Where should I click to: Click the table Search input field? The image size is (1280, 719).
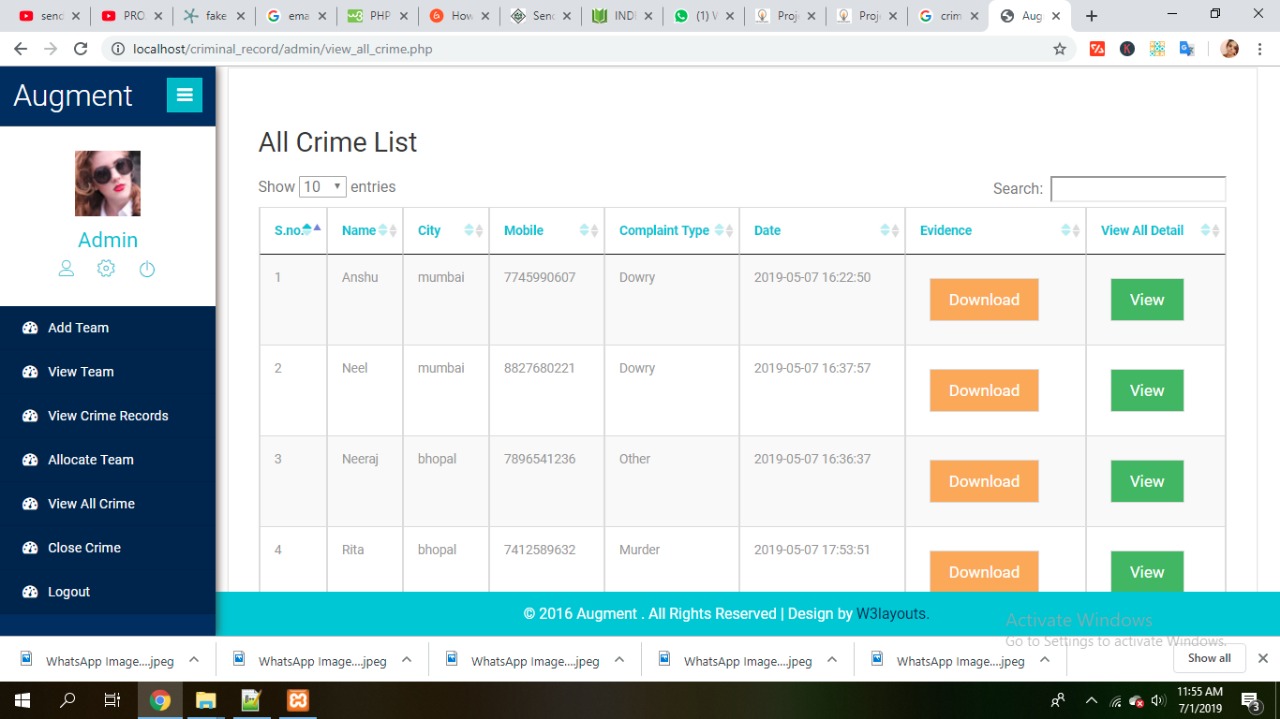coord(1137,189)
